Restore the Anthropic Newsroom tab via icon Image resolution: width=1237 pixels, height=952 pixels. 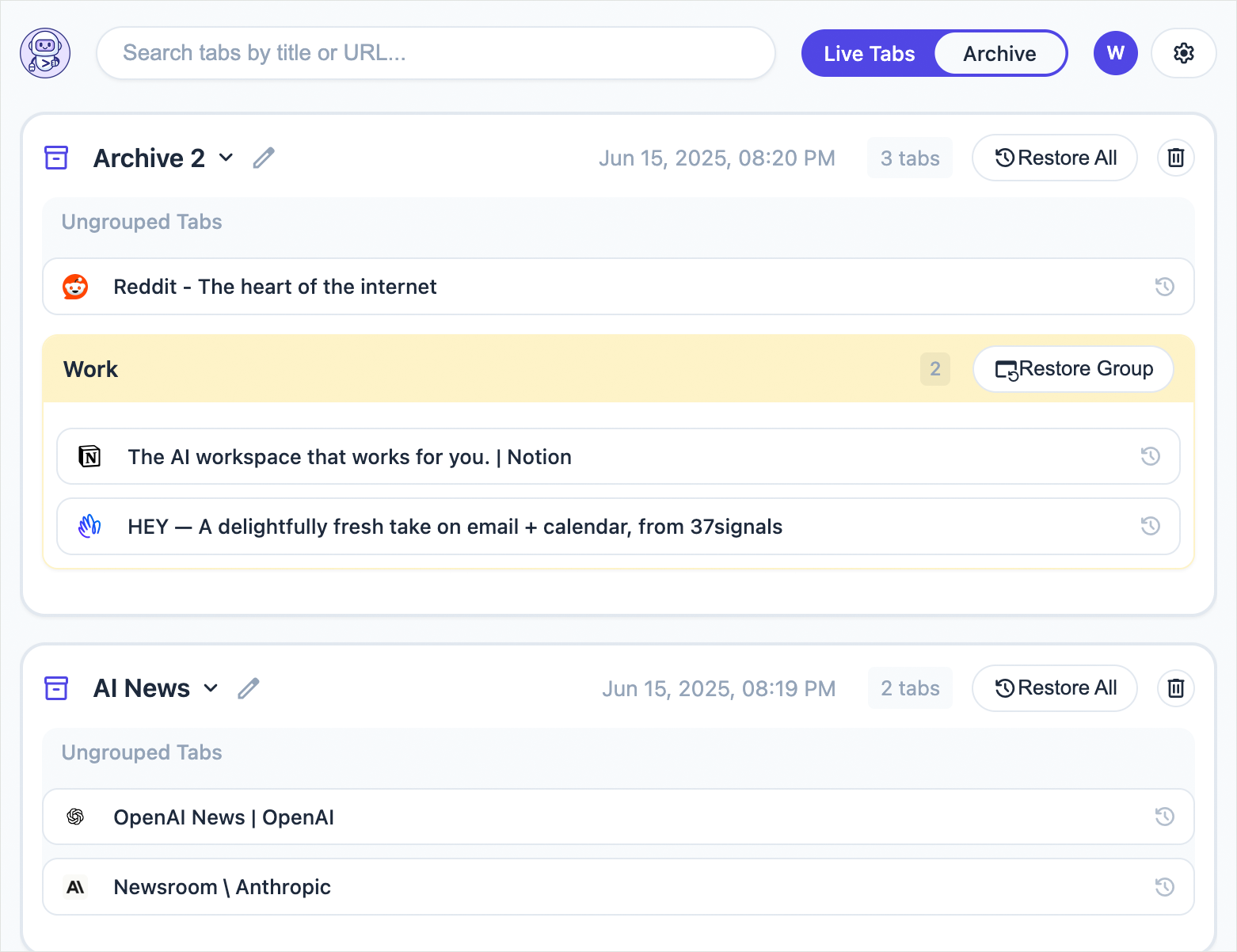pyautogui.click(x=1164, y=887)
